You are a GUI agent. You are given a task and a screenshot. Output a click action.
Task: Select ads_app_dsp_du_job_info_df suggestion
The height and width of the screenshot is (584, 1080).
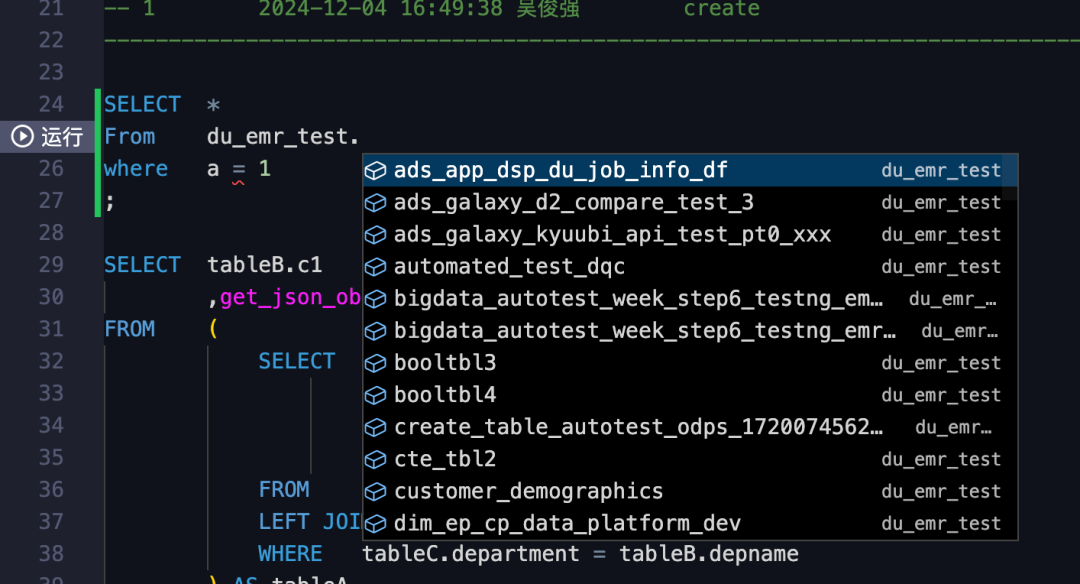(560, 171)
